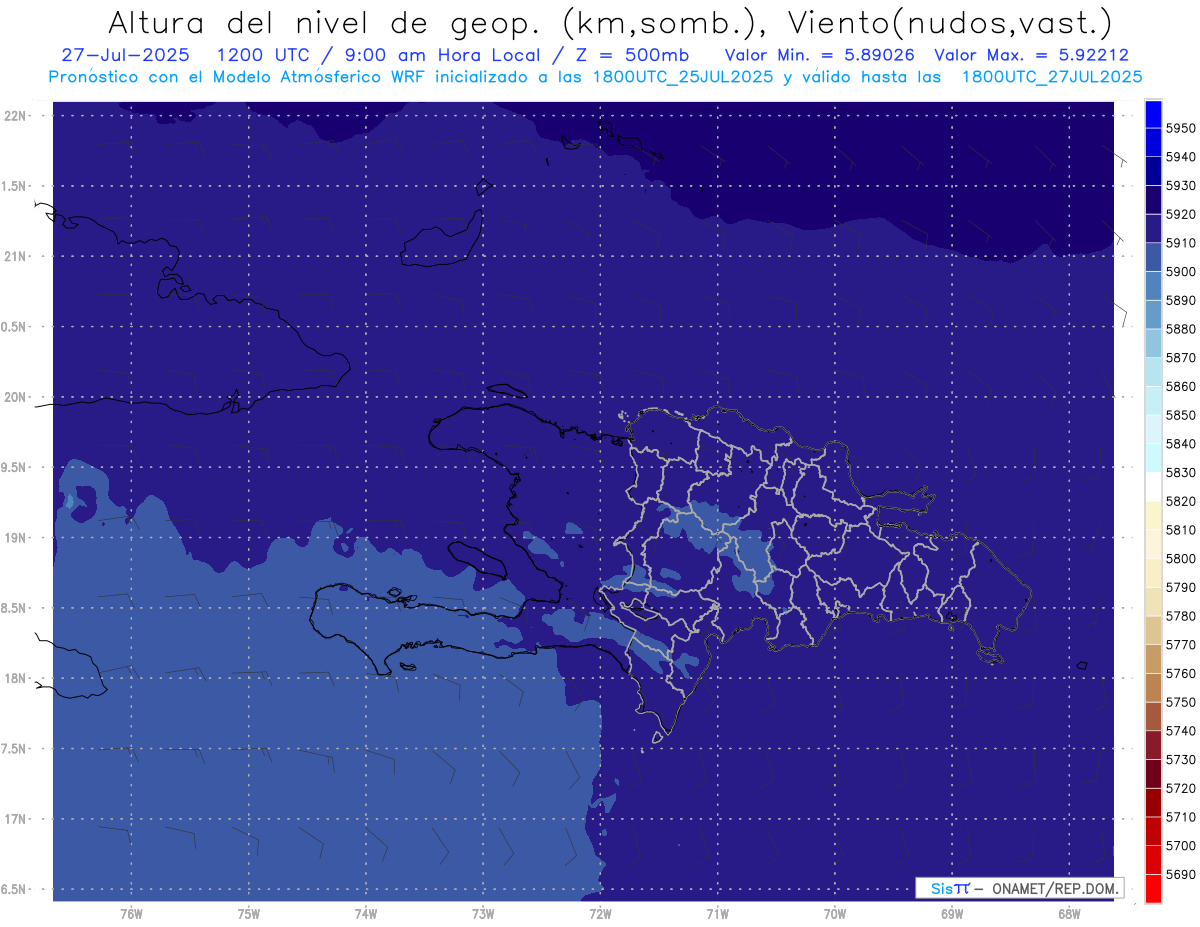Click the '8.5N' latitude axis label
The height and width of the screenshot is (927, 1200).
pyautogui.click(x=15, y=608)
